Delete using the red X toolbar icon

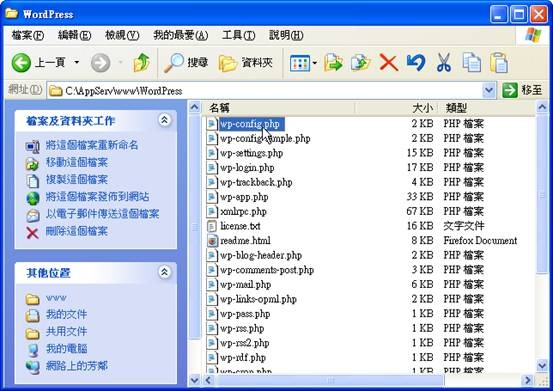coord(389,63)
